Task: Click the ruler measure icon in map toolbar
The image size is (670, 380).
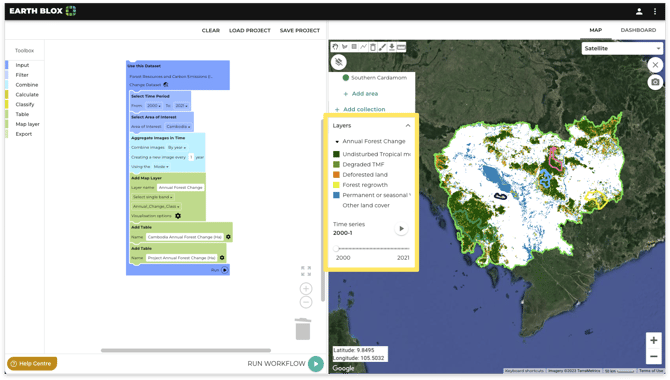Action: 401,47
